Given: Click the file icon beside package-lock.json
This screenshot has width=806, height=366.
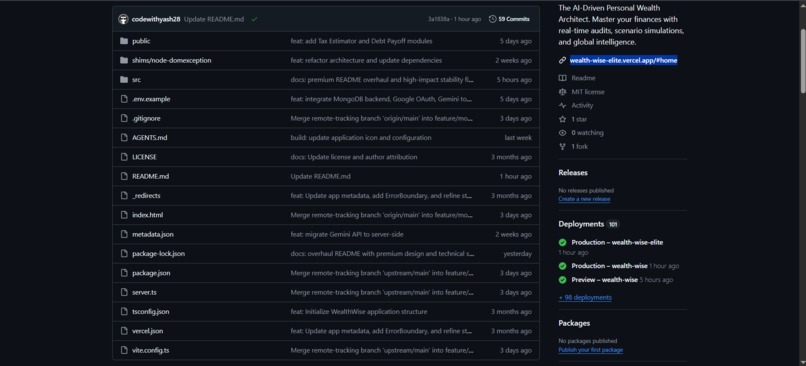Looking at the screenshot, I should point(123,253).
